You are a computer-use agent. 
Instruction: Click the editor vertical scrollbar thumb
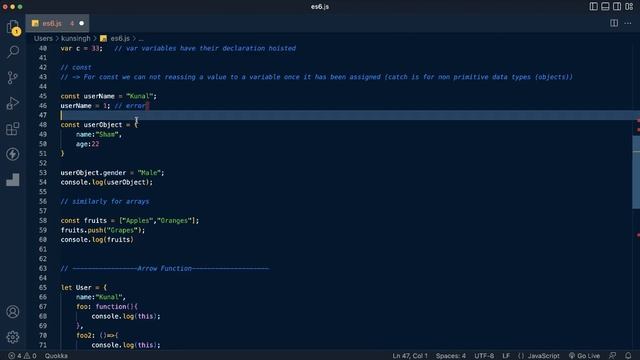[x=636, y=172]
